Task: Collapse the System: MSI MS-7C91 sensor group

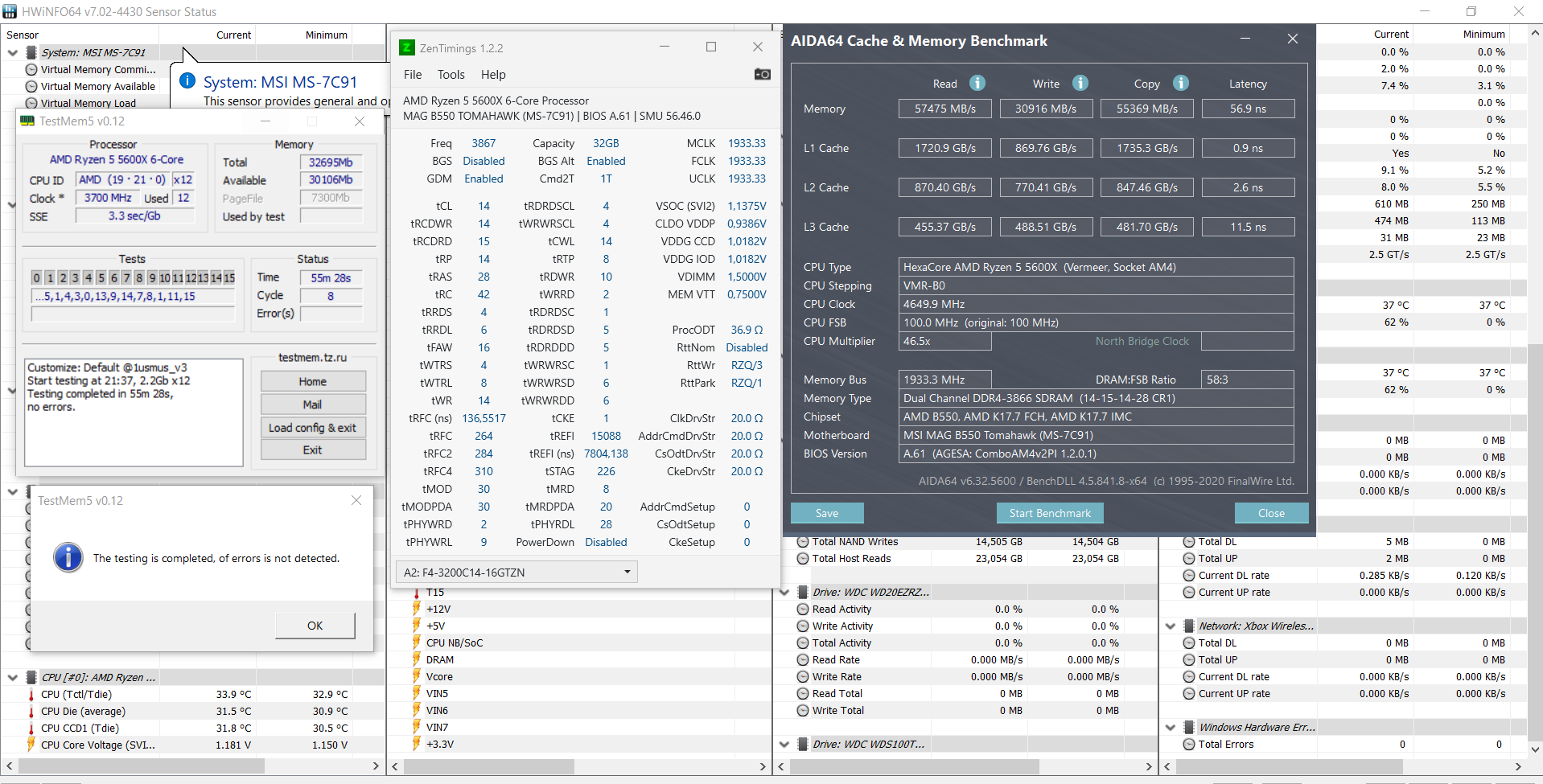Action: pos(13,52)
